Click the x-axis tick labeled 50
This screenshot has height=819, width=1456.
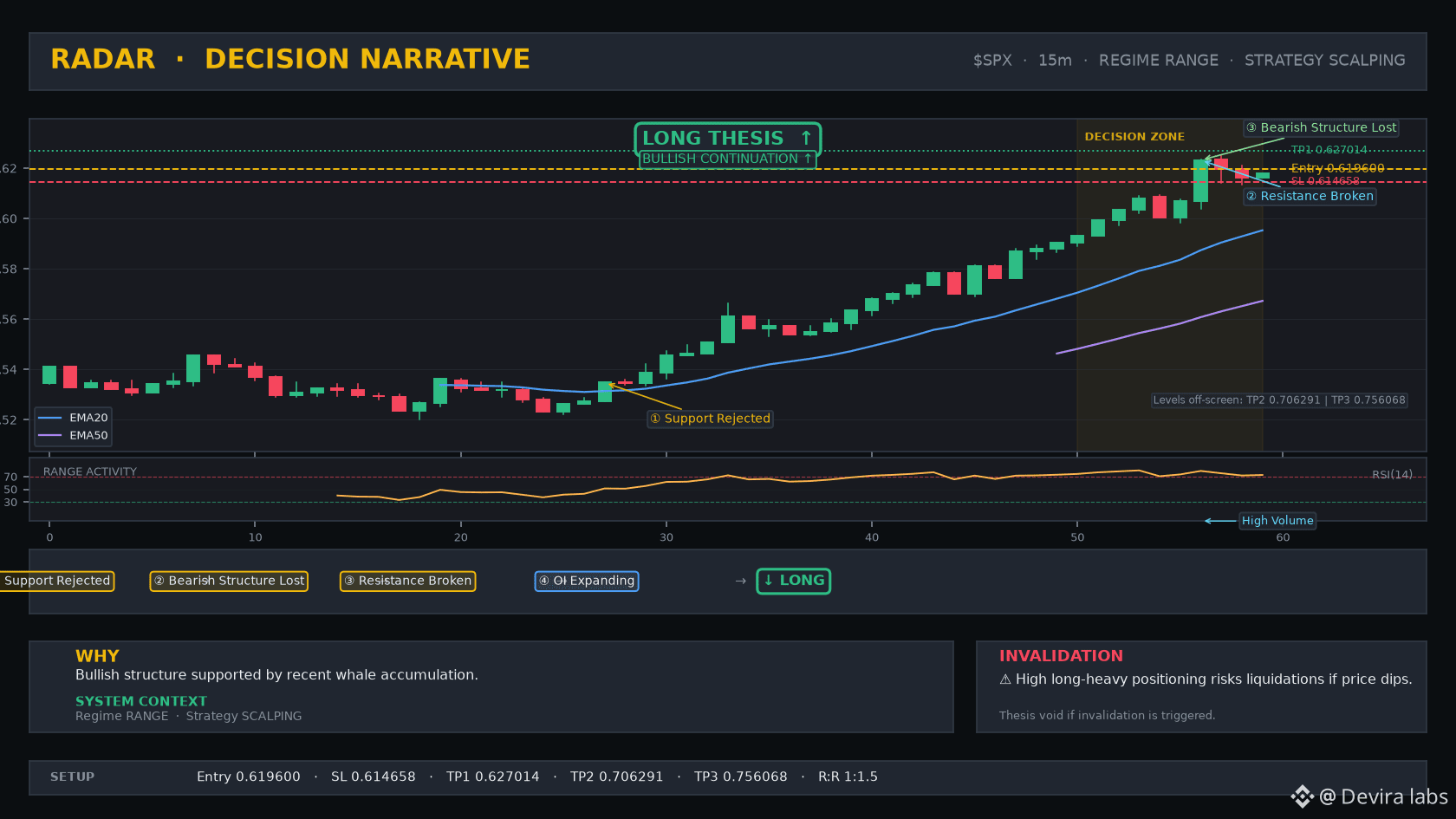coord(1077,537)
